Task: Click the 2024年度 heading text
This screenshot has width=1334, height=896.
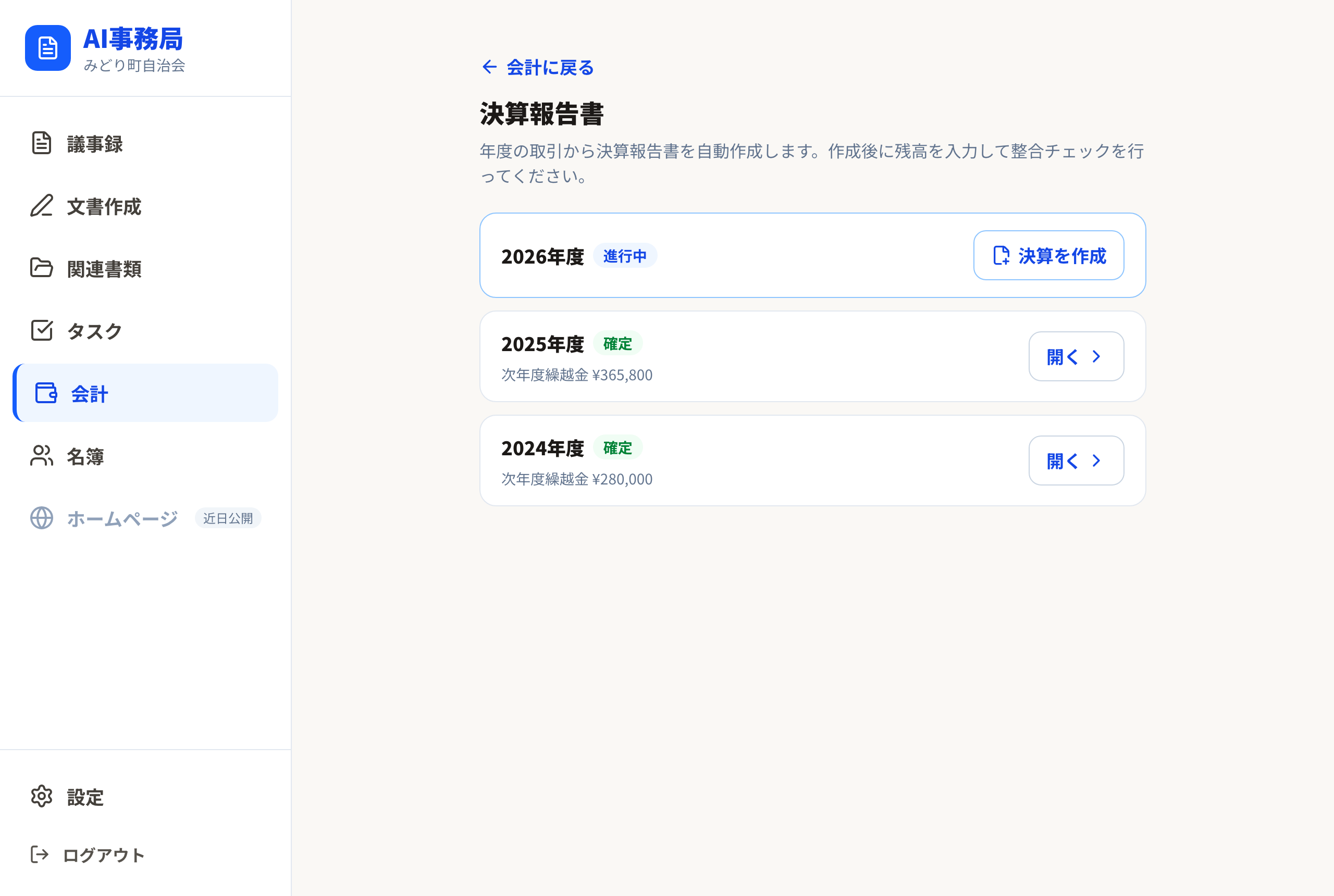Action: point(542,448)
